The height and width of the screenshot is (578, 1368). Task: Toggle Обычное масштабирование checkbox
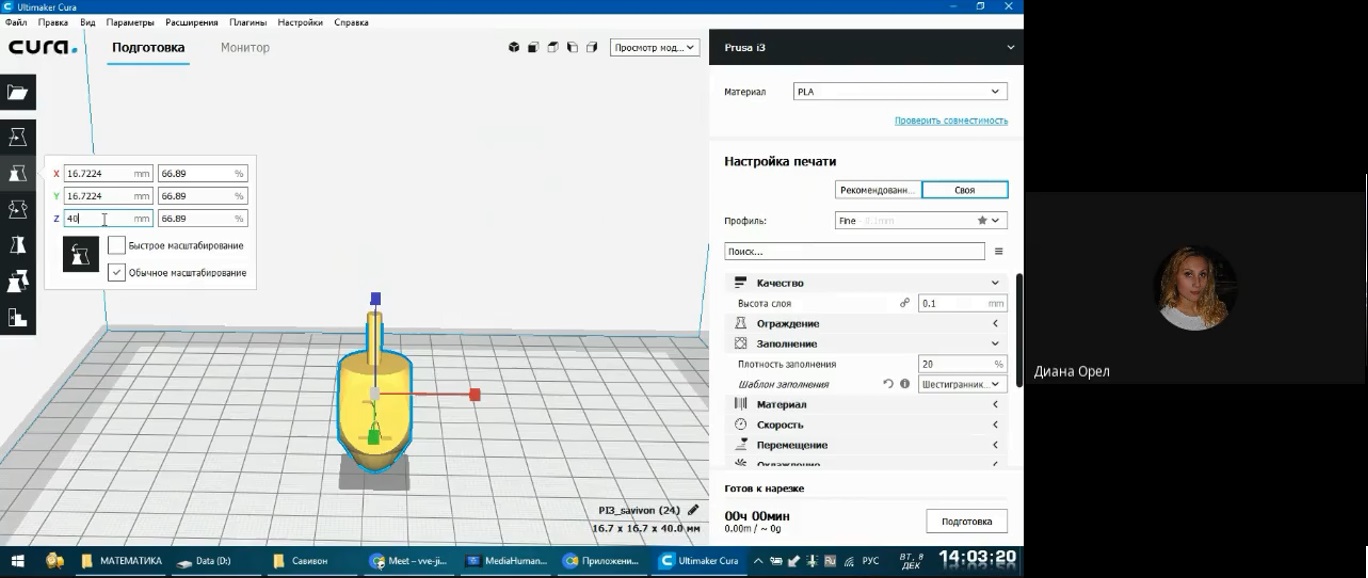117,272
